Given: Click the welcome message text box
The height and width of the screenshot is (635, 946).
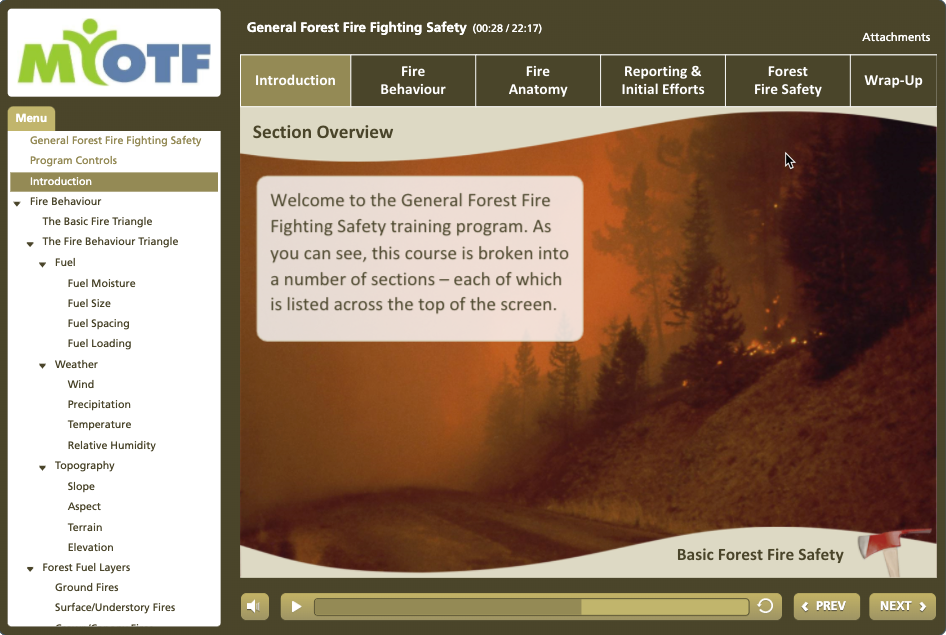Looking at the screenshot, I should click(420, 259).
